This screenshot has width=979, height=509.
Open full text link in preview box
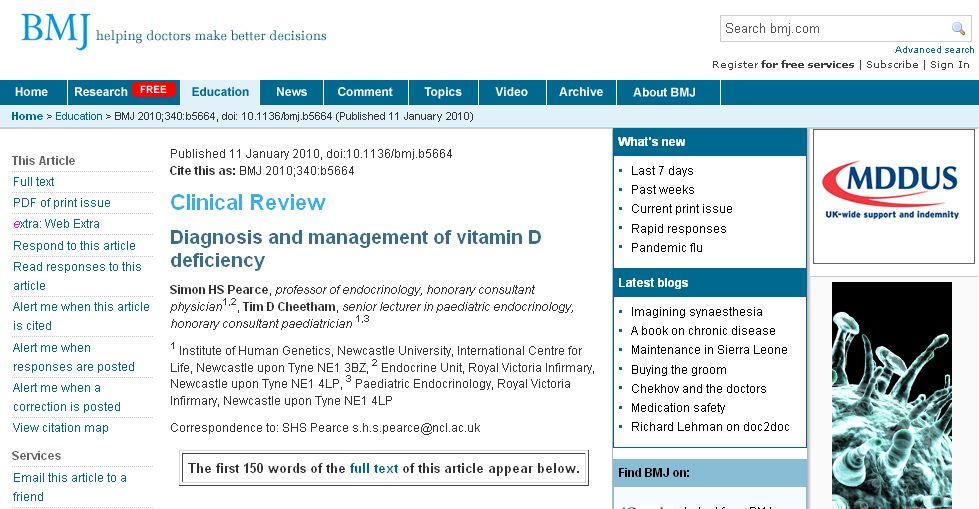point(373,468)
